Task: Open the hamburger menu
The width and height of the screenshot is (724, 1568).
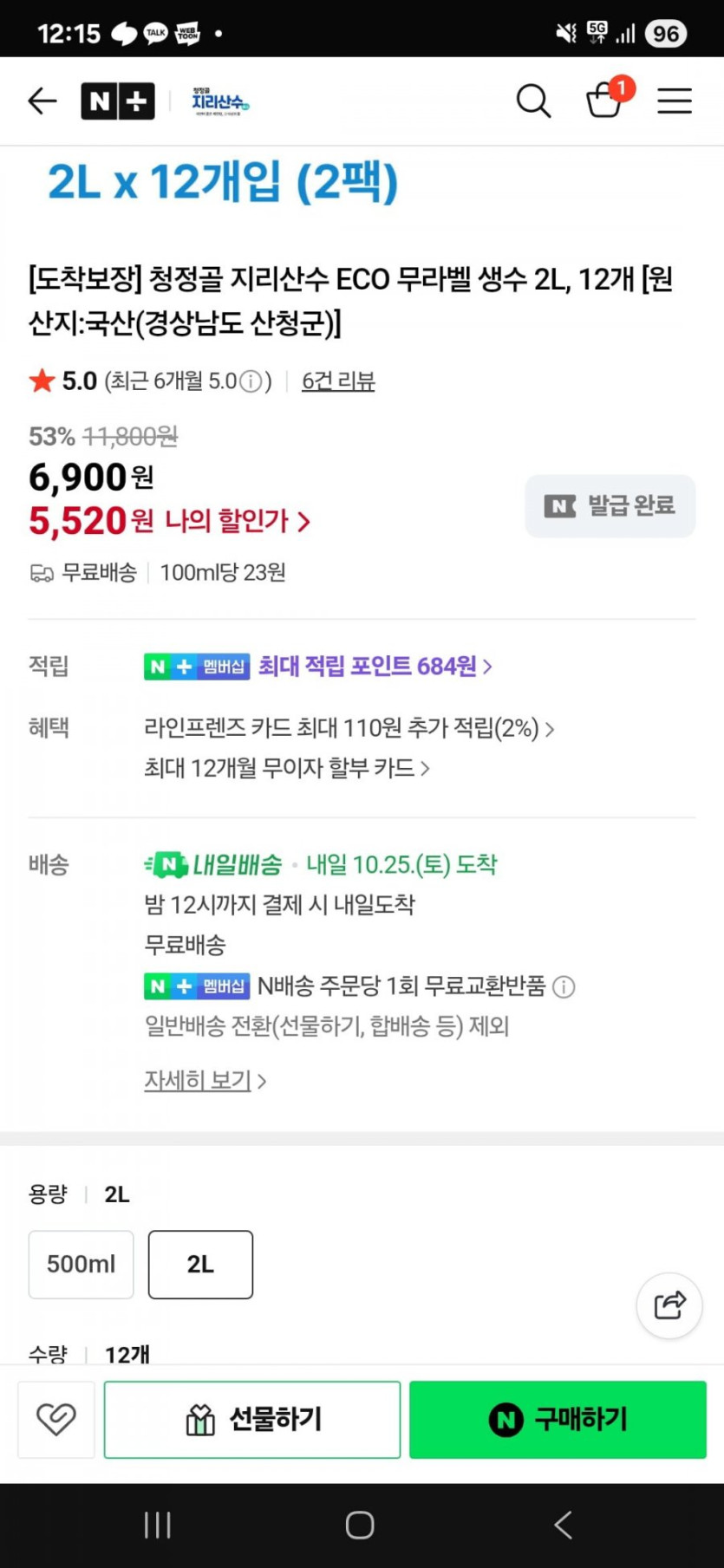Action: 675,101
